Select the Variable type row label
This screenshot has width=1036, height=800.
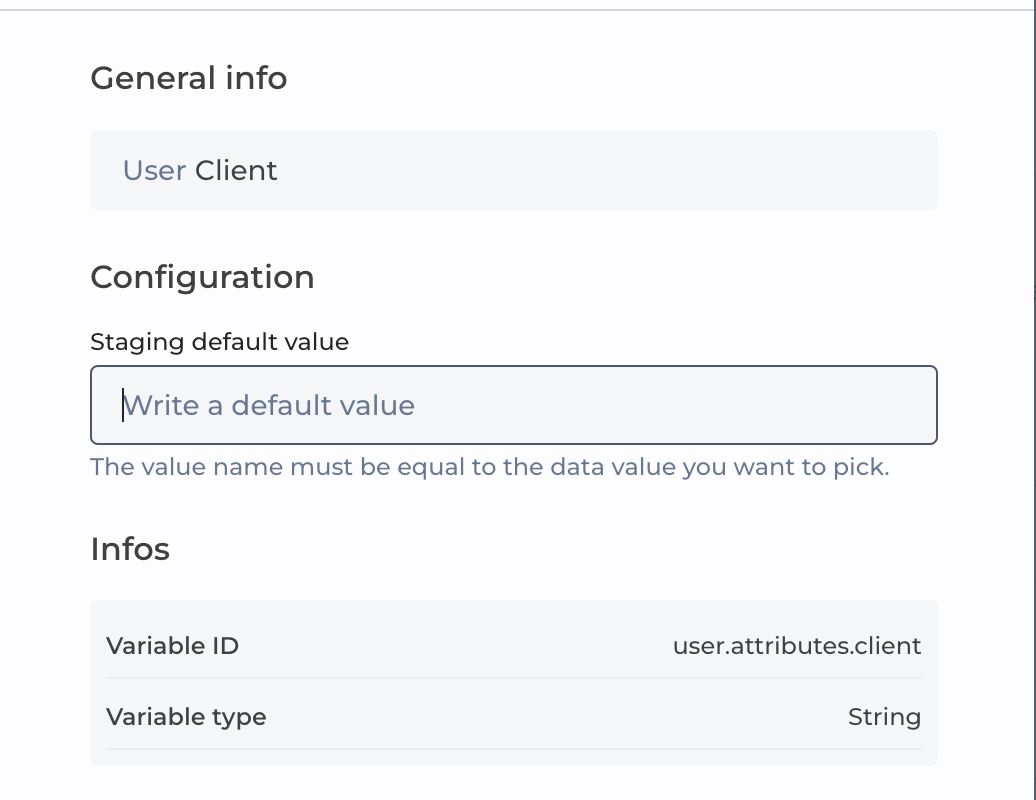(x=186, y=717)
